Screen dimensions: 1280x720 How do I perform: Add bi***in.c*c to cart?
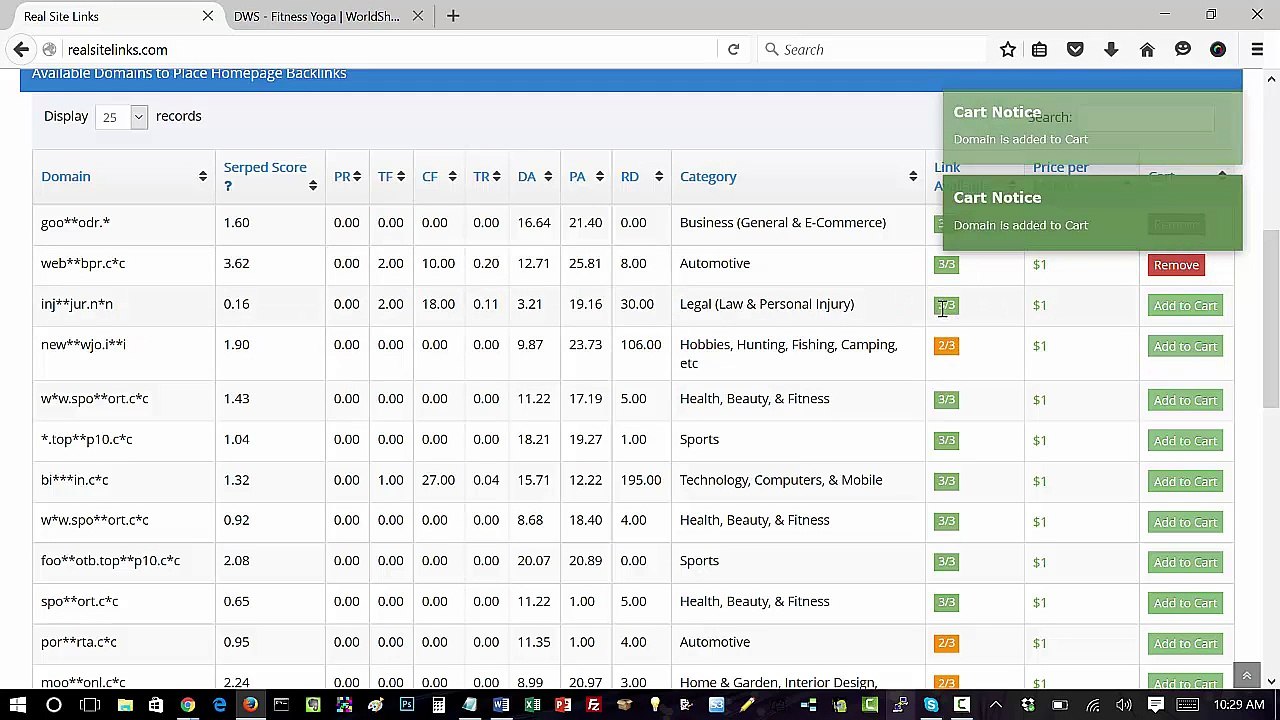[x=1185, y=481]
